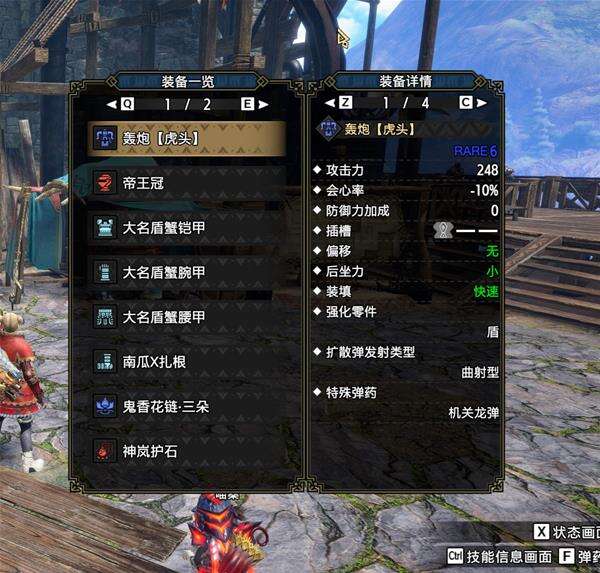This screenshot has width=600, height=573.
Task: Select the 帝王冠 row in equipment list
Action: (187, 183)
